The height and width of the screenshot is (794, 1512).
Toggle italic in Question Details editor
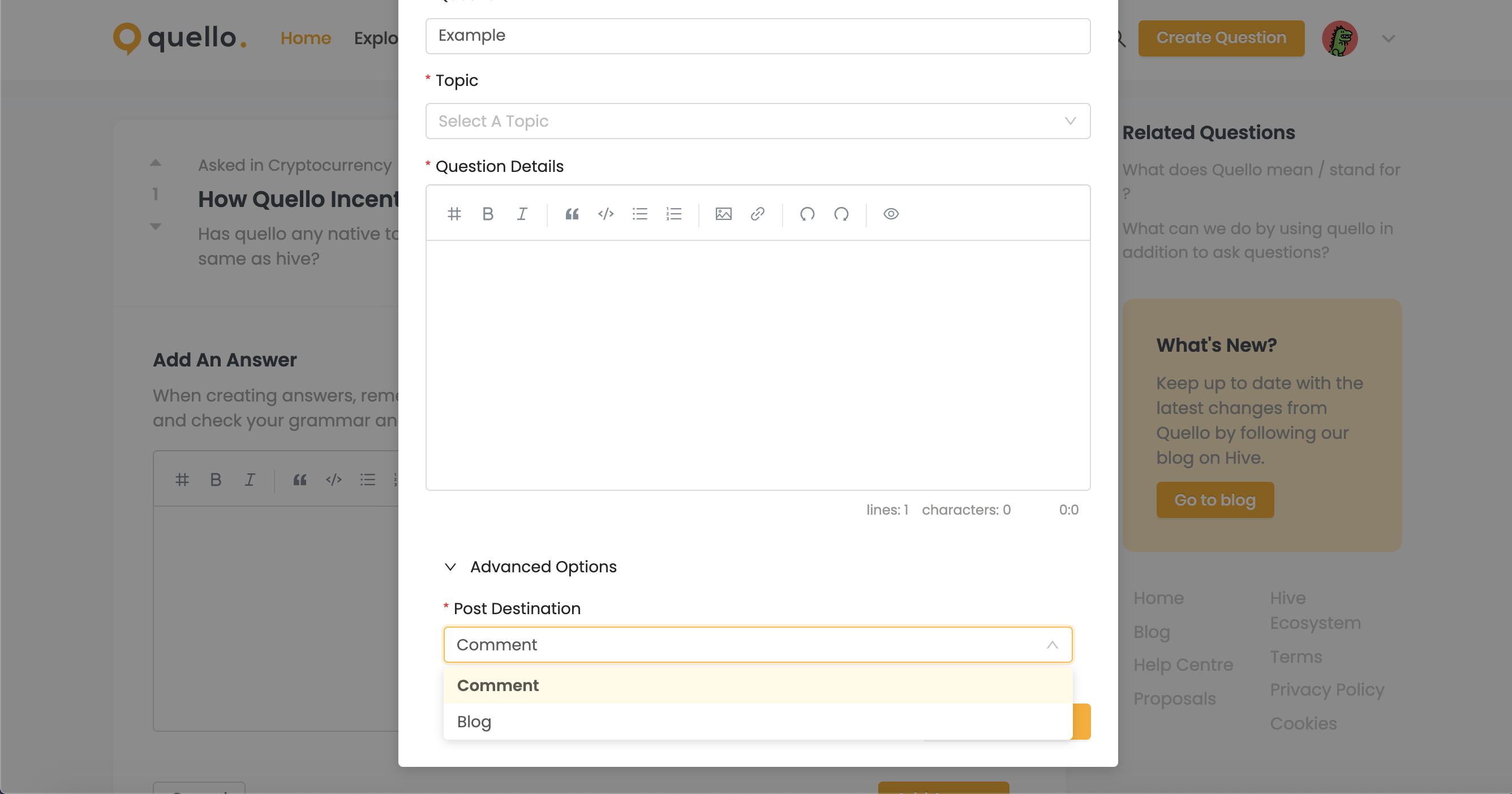tap(522, 214)
